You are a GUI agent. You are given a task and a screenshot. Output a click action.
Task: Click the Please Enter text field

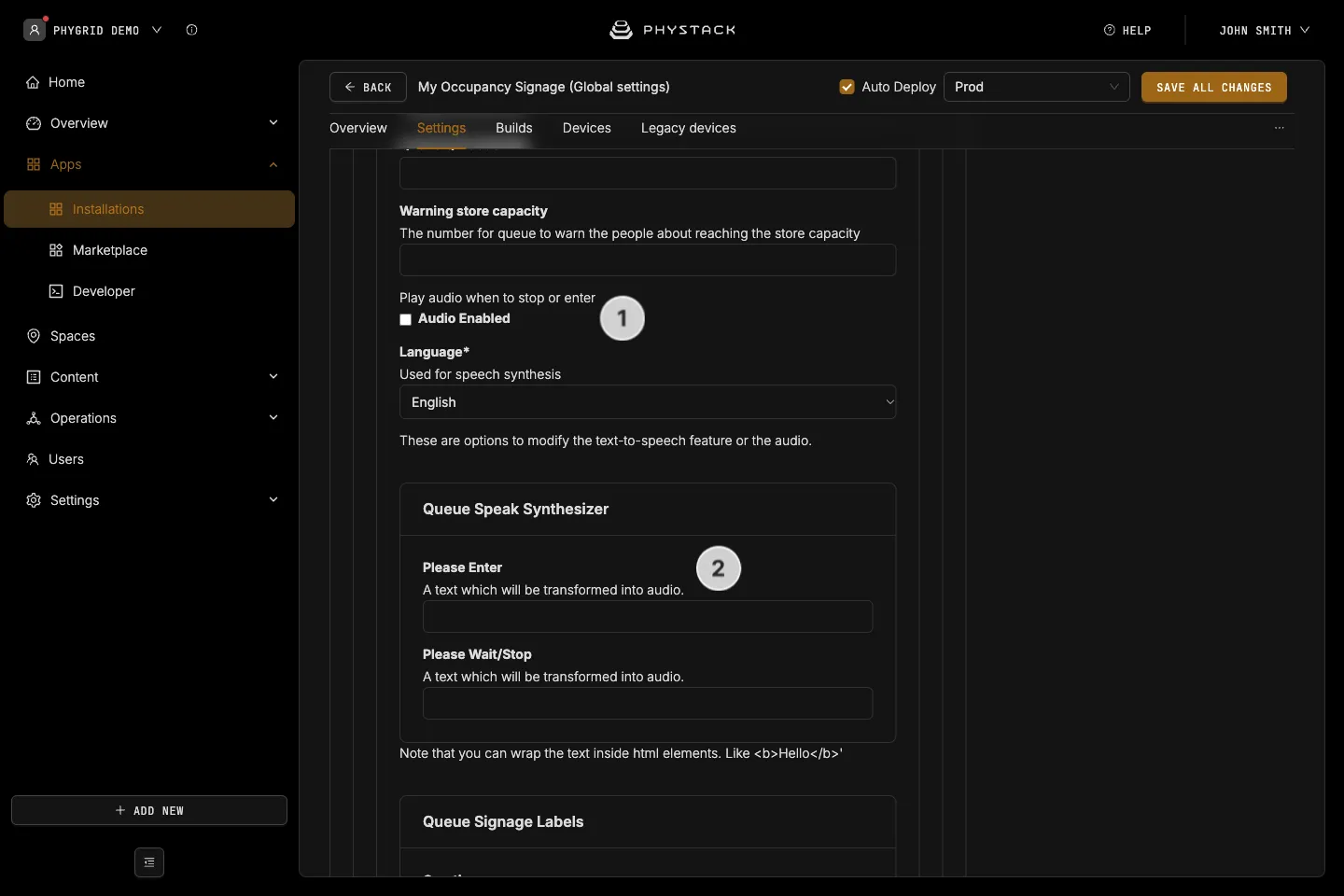[648, 617]
